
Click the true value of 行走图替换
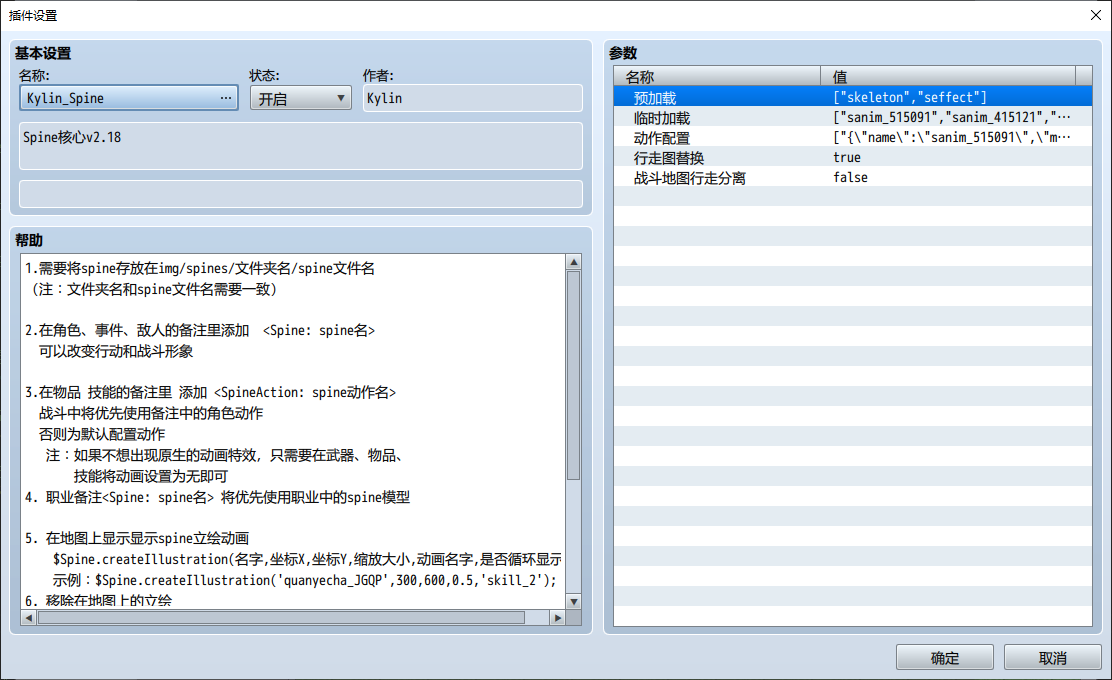pyautogui.click(x=847, y=157)
